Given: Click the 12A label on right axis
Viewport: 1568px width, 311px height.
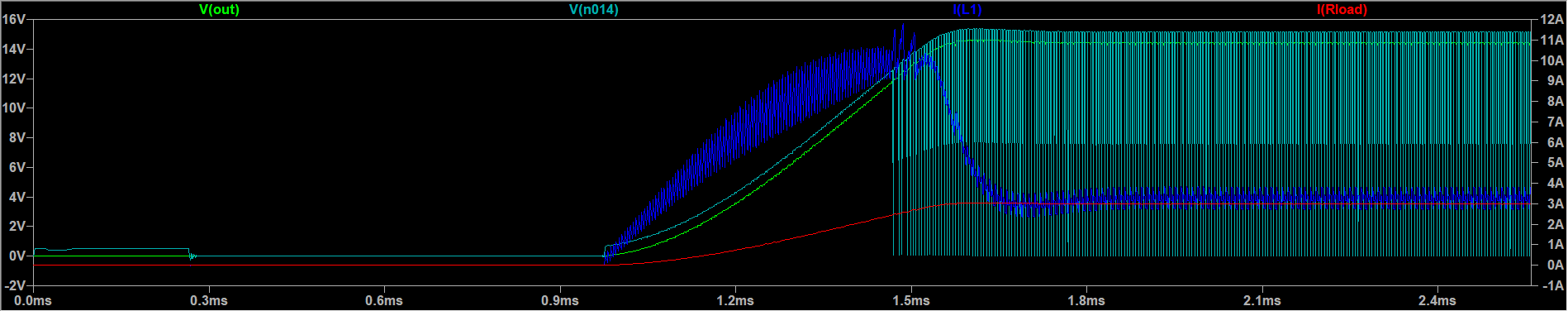Looking at the screenshot, I should 1551,19.
